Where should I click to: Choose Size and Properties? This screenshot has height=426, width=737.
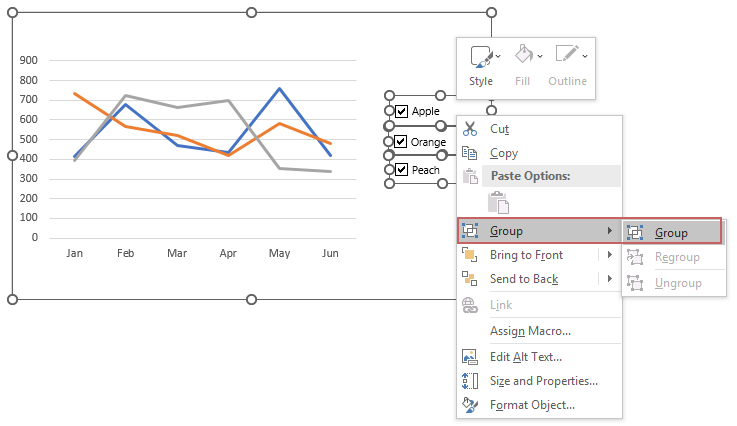pos(540,381)
